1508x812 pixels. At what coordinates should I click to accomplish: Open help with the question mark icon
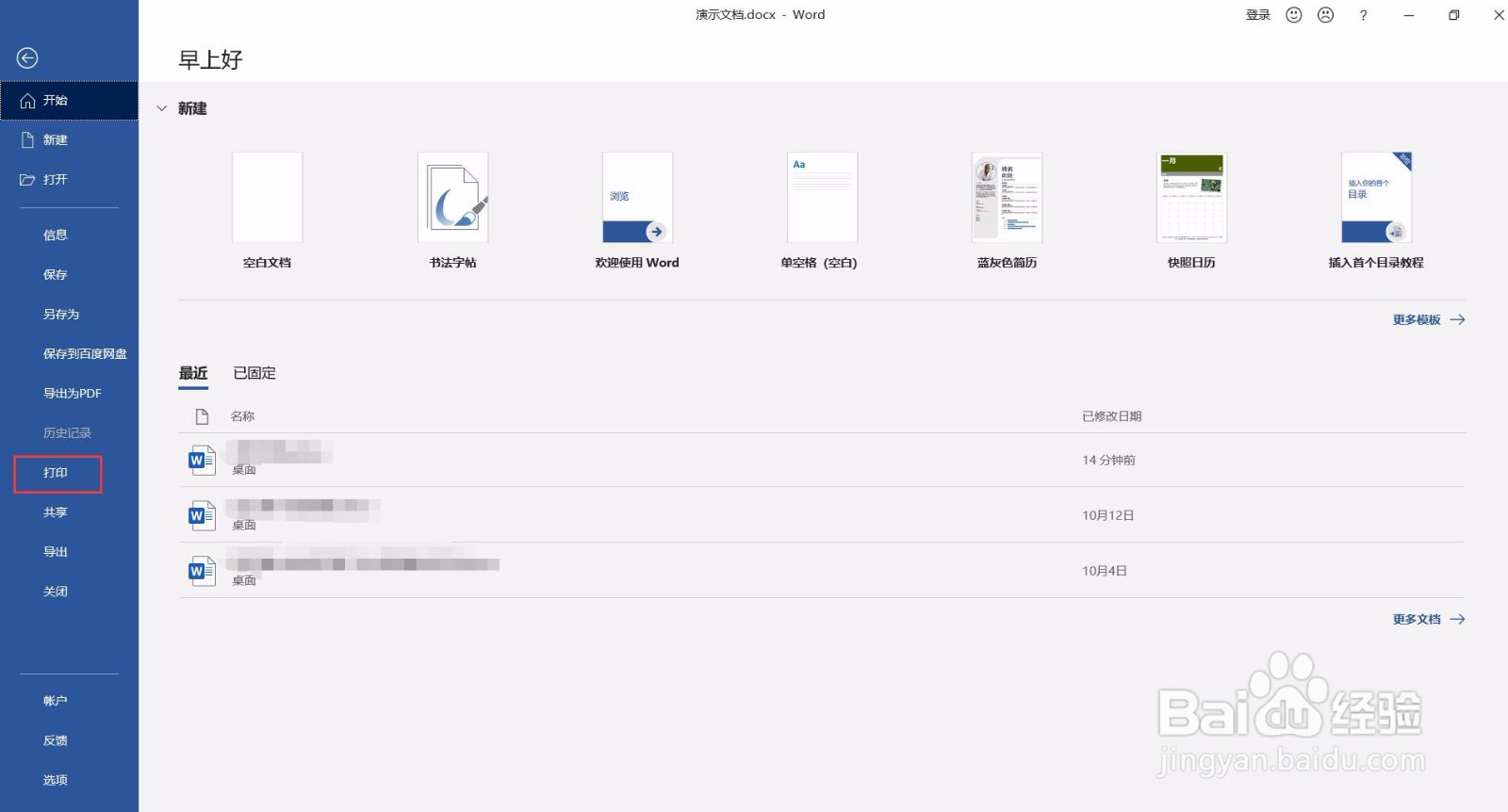click(x=1363, y=15)
